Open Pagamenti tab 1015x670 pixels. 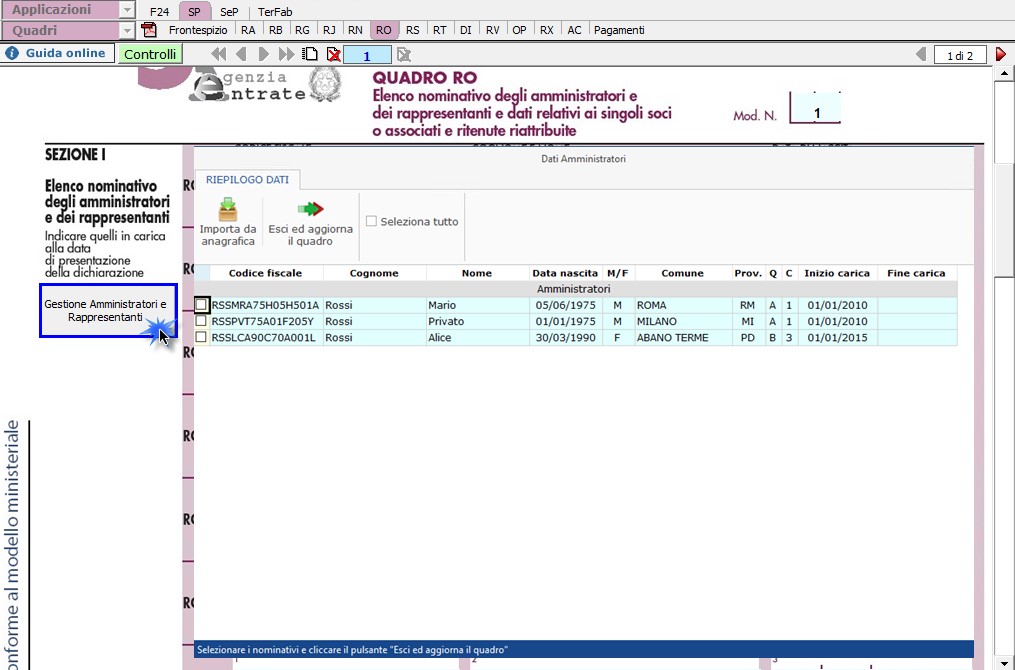[619, 30]
